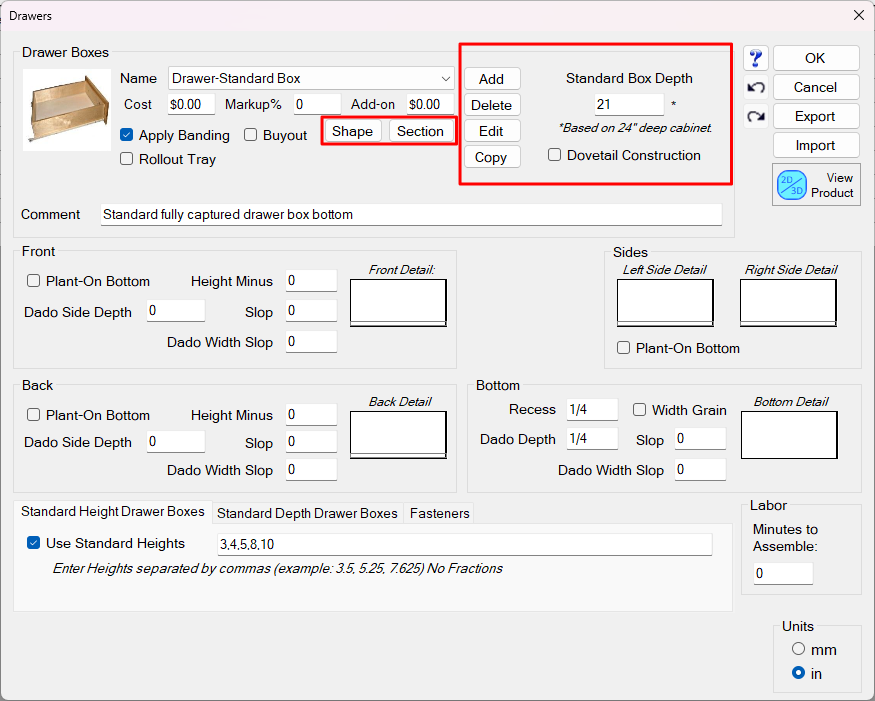This screenshot has height=701, width=875.
Task: Click the Section button
Action: coord(420,131)
